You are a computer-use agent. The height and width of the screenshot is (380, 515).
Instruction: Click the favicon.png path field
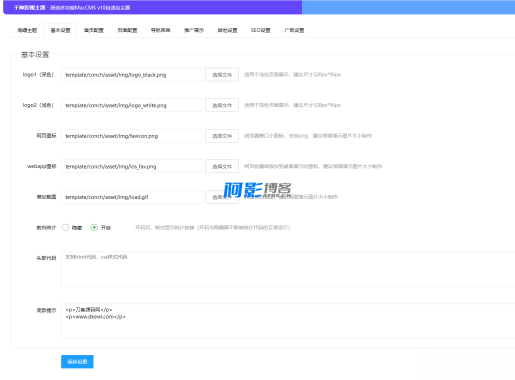point(132,136)
